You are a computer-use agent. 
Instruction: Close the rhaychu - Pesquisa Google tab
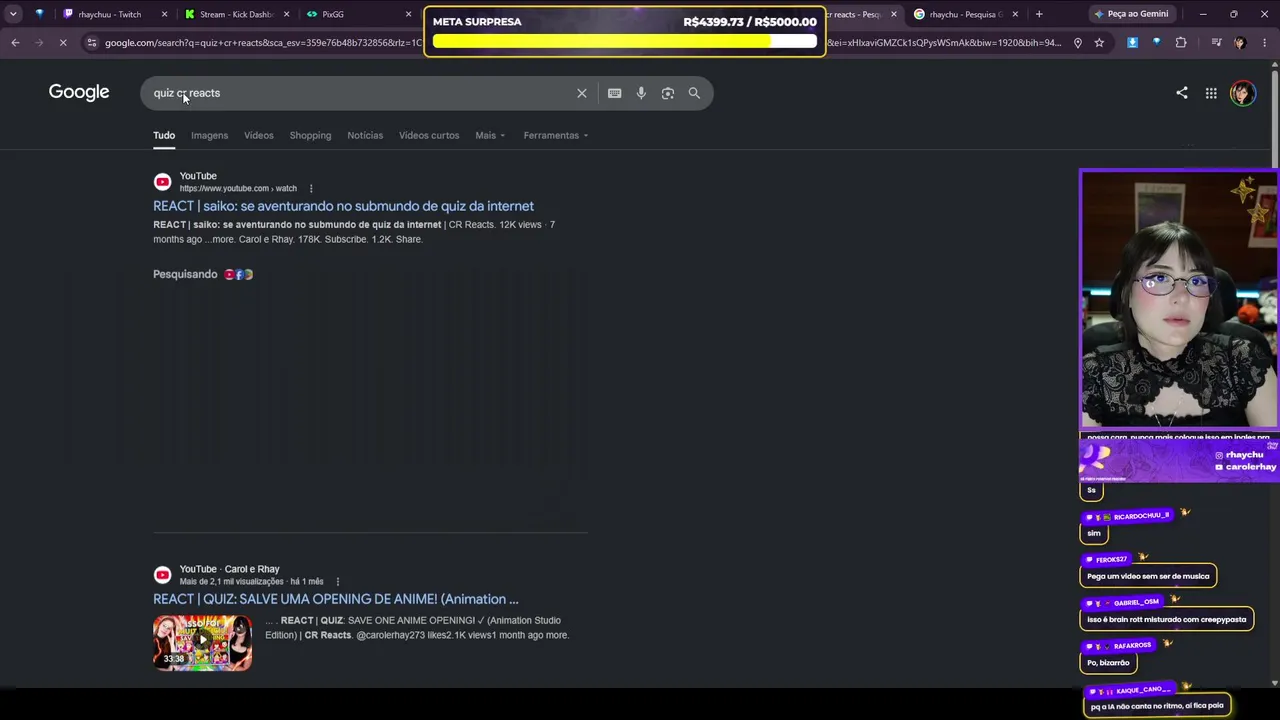(1015, 14)
